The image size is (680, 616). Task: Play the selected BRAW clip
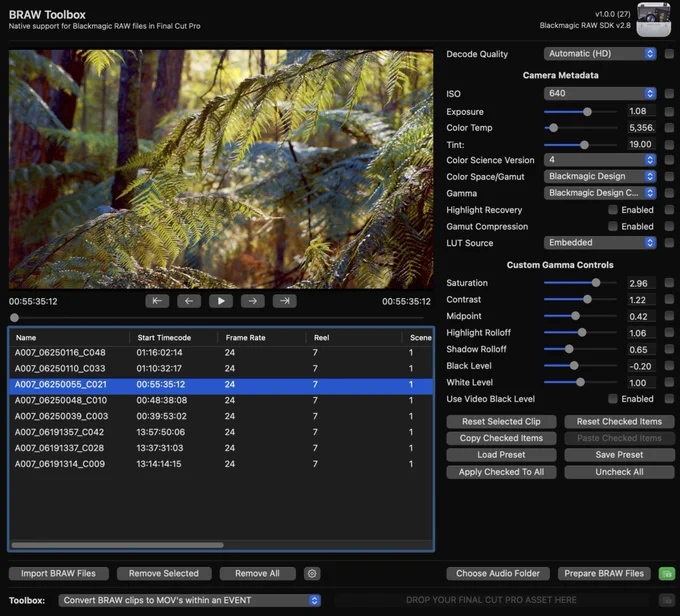click(221, 301)
